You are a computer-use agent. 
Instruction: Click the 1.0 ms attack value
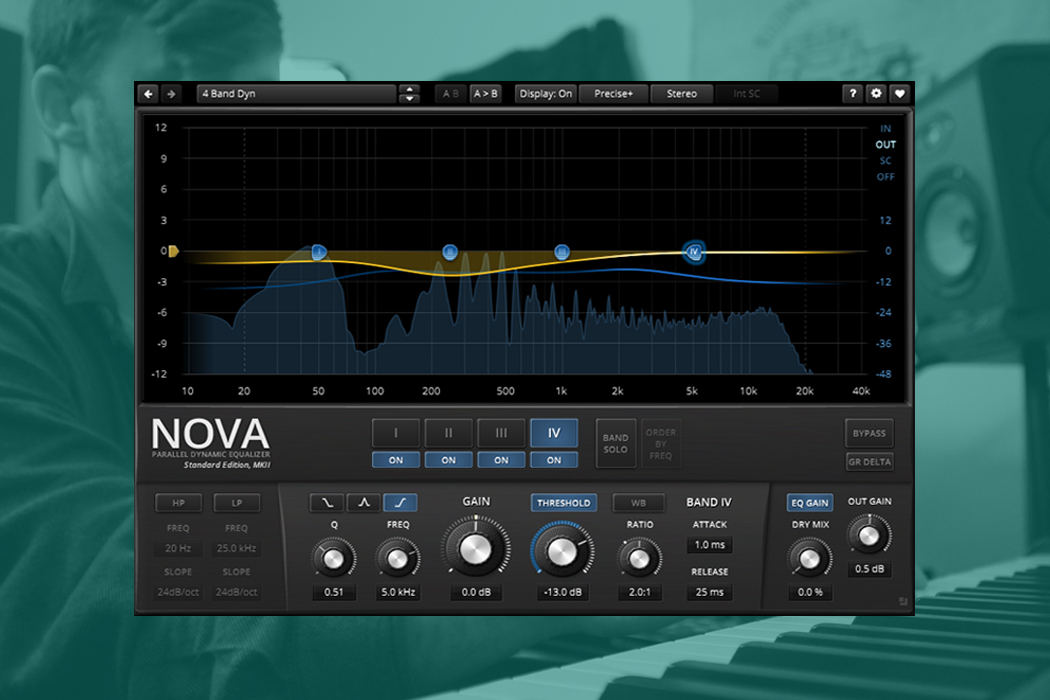[709, 545]
